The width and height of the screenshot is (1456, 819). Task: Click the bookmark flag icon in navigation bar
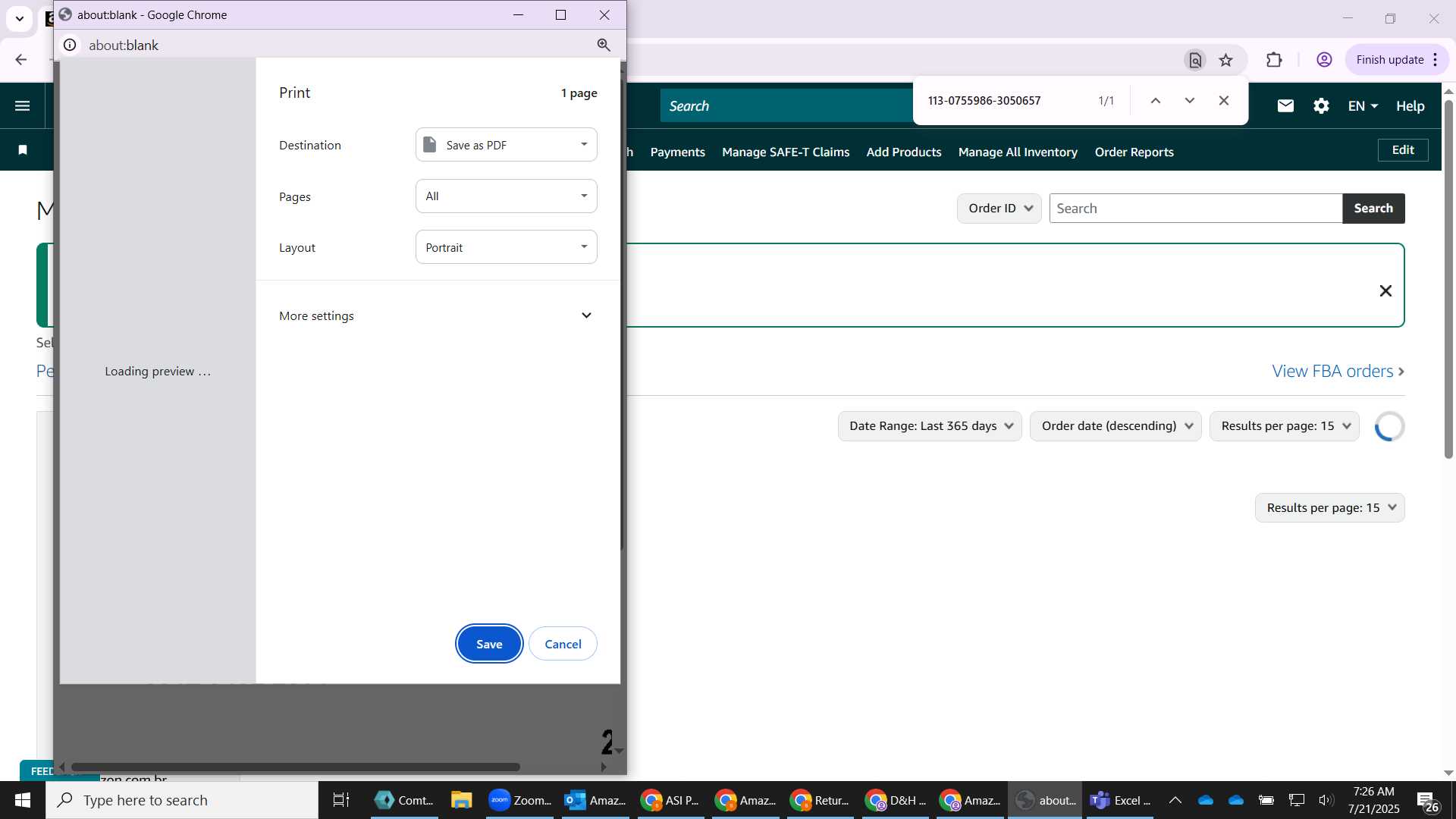23,150
